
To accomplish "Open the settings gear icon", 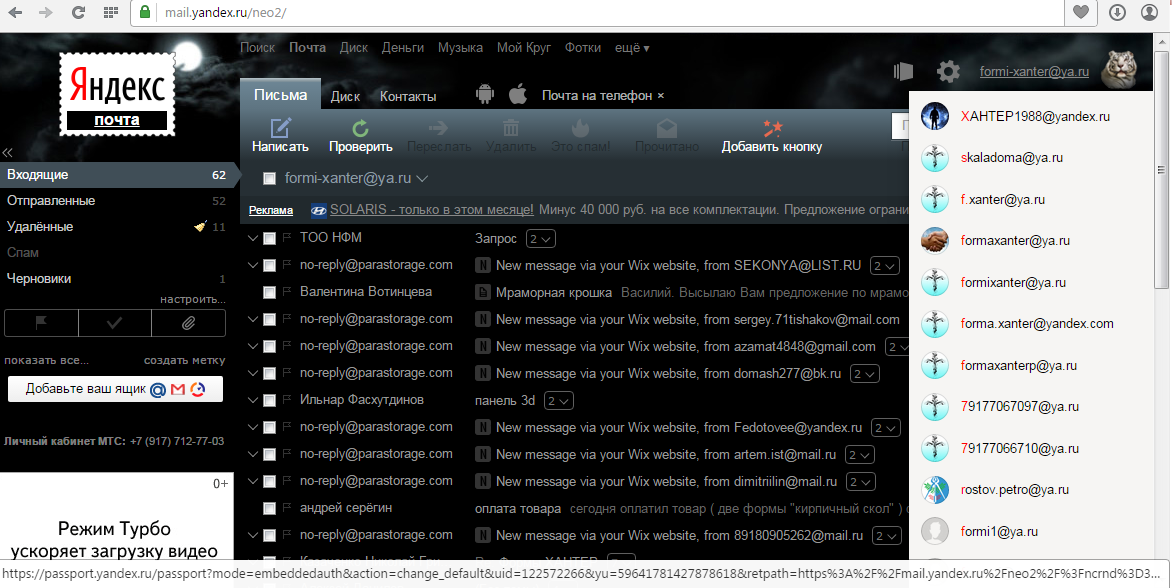I will click(x=949, y=72).
